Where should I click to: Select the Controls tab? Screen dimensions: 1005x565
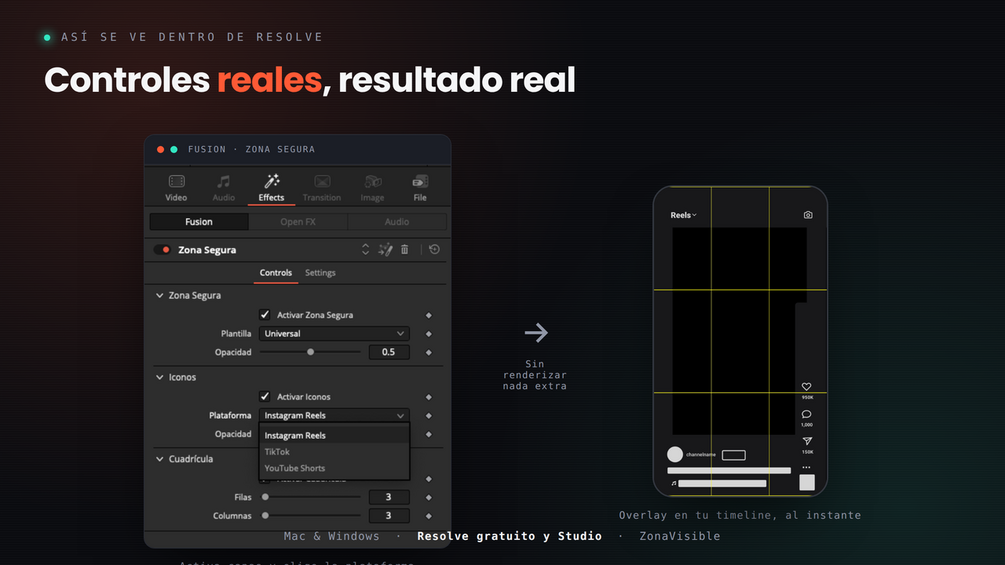click(x=276, y=273)
